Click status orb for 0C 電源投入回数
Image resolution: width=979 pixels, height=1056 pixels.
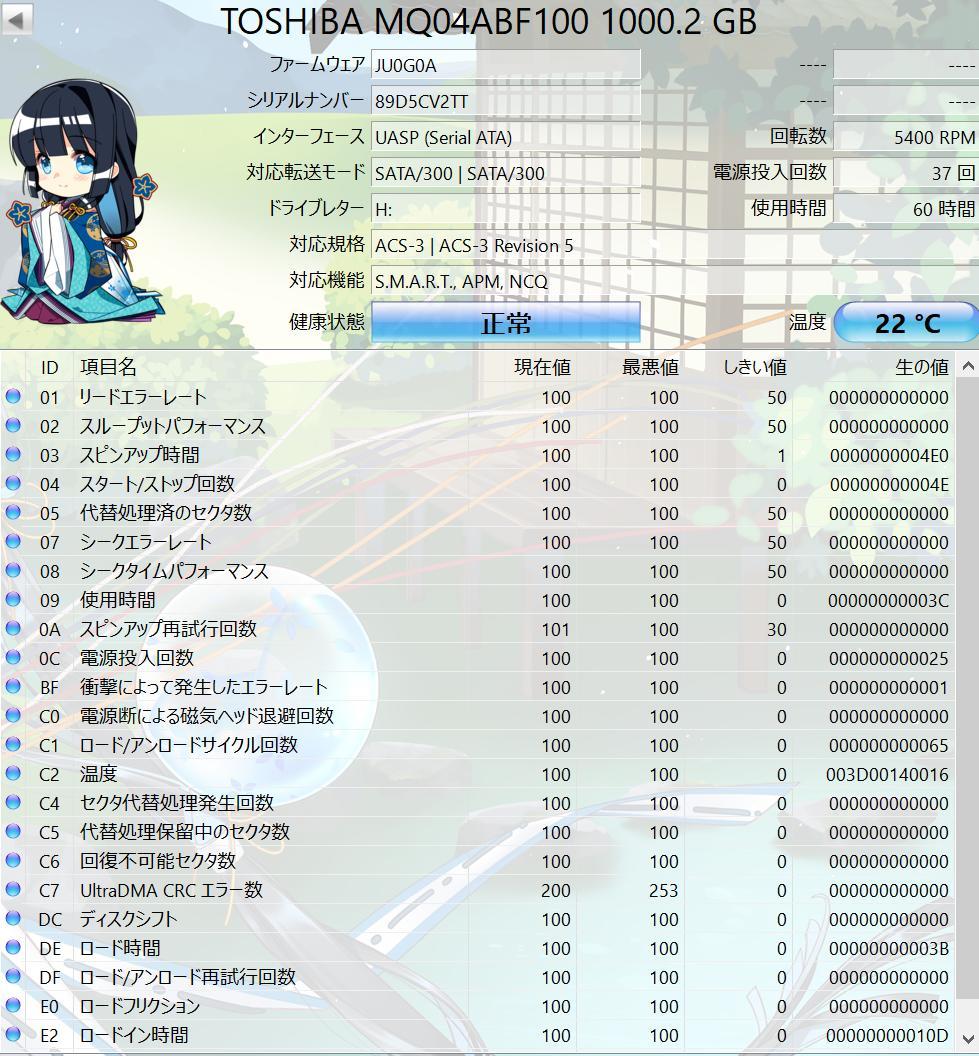13,657
